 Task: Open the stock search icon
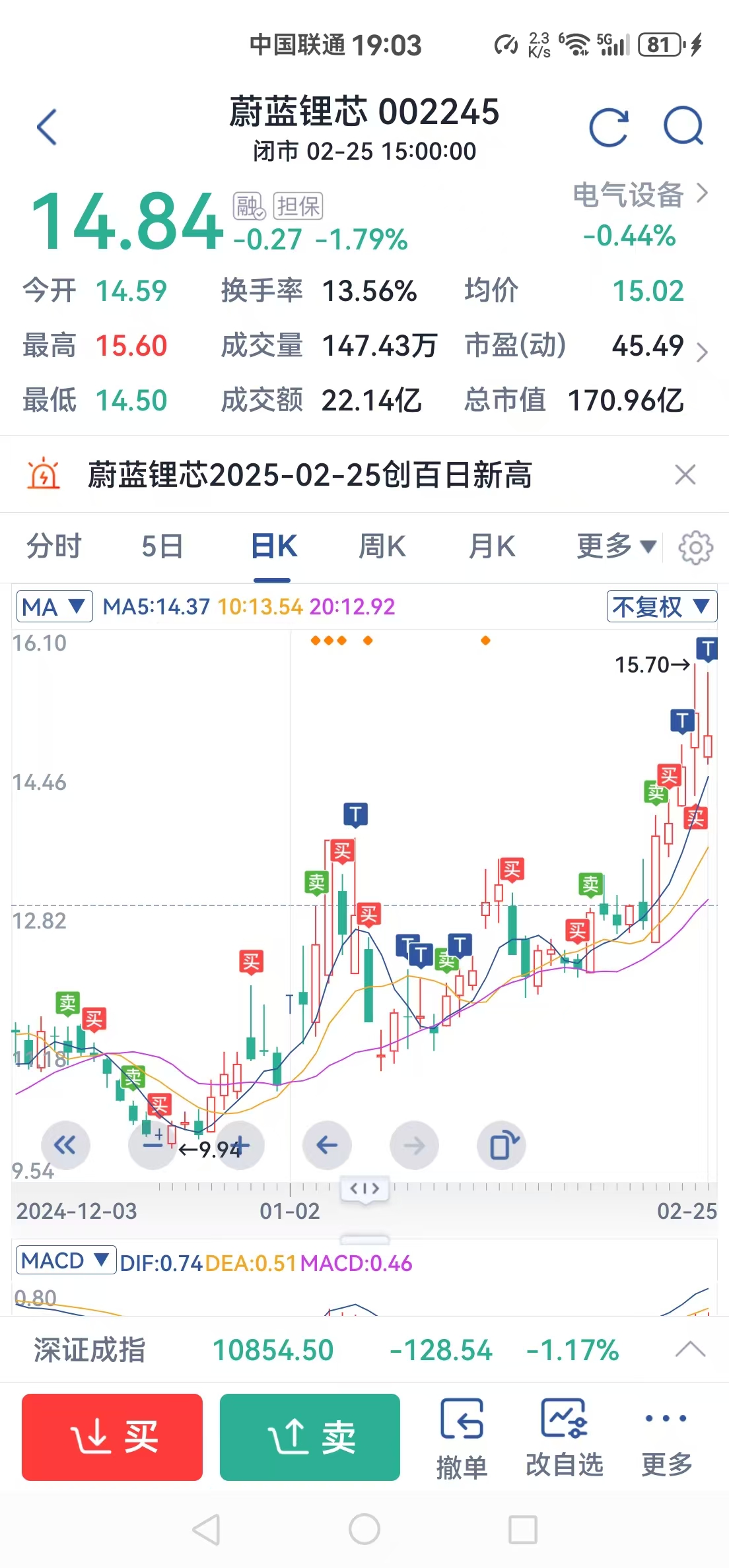(683, 125)
